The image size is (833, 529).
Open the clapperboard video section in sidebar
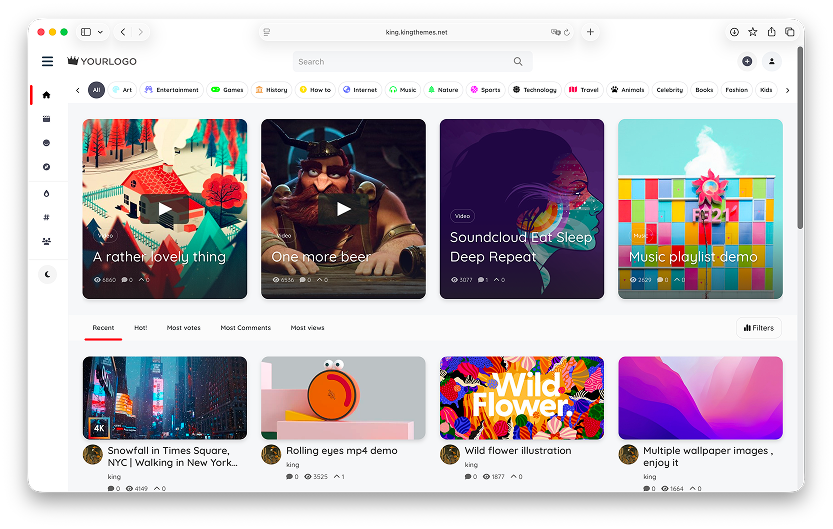[47, 119]
